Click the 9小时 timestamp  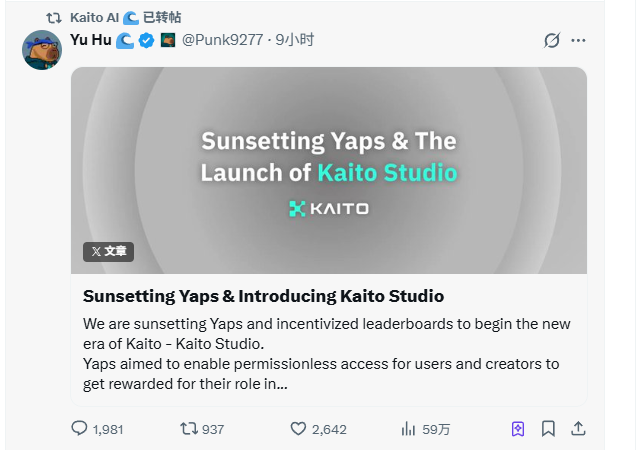pyautogui.click(x=295, y=40)
